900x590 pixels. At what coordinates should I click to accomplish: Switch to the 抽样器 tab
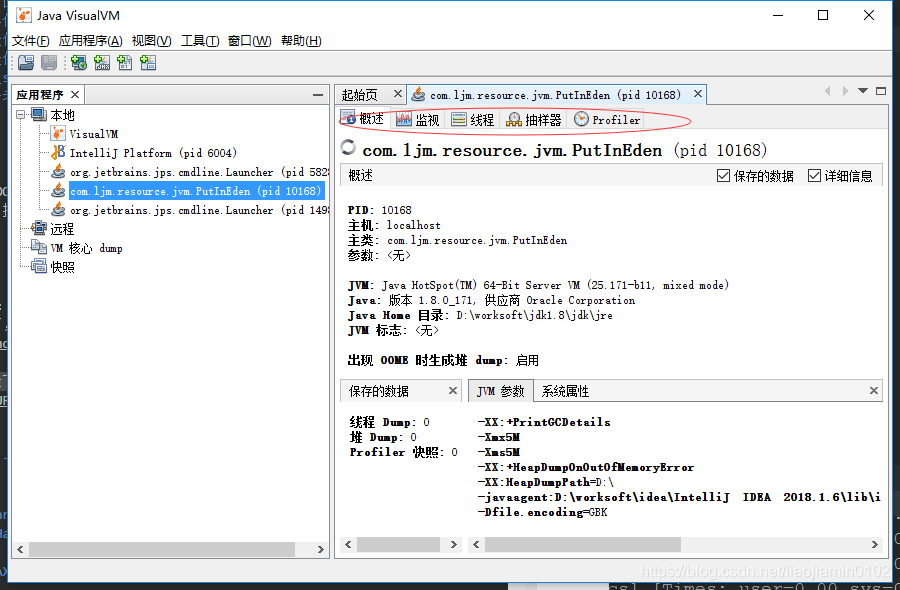point(534,119)
